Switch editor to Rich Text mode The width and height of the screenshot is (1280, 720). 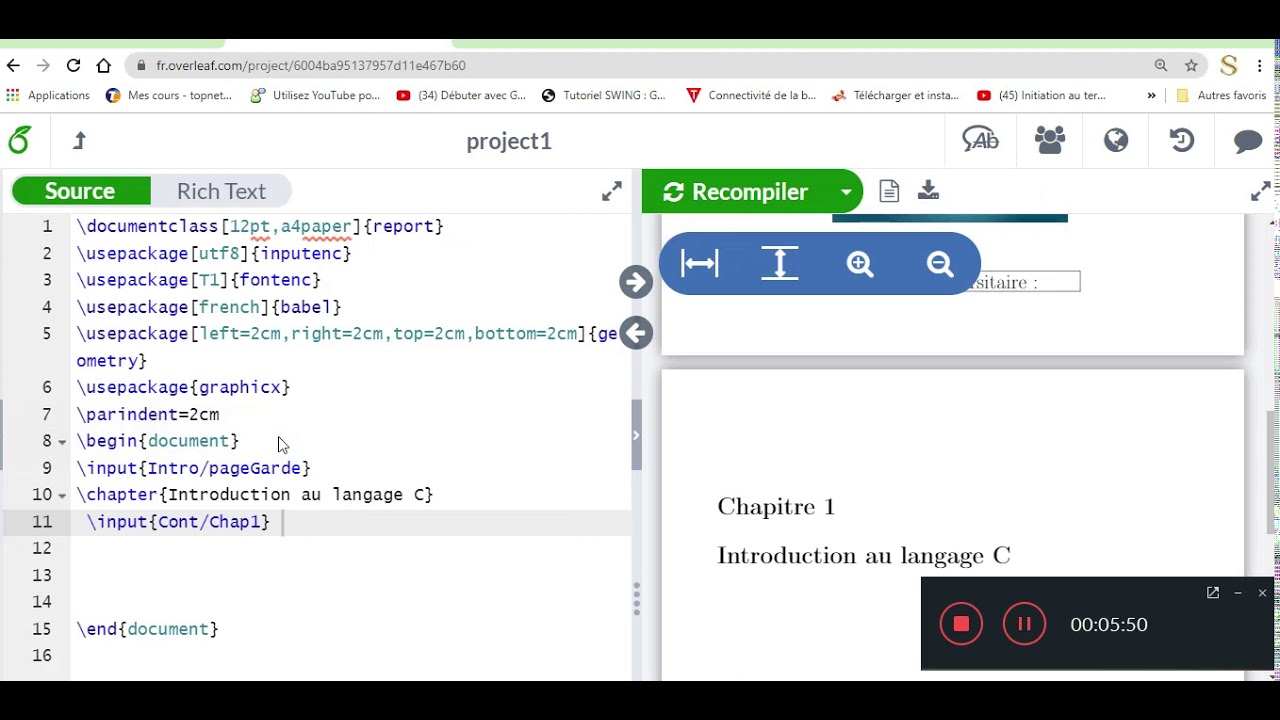(x=221, y=191)
